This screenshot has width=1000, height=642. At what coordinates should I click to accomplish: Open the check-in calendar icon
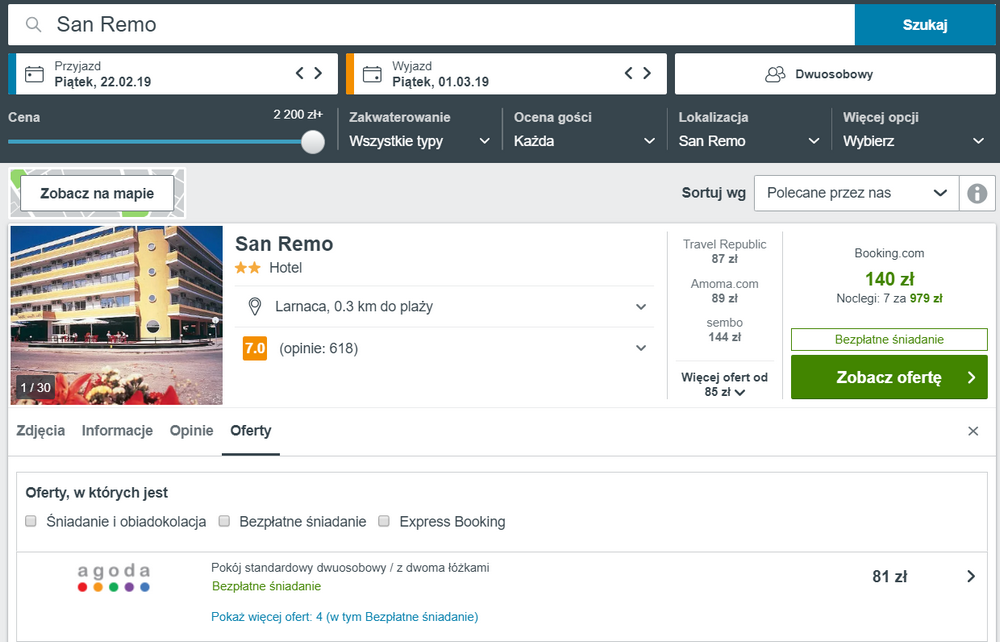pos(34,74)
